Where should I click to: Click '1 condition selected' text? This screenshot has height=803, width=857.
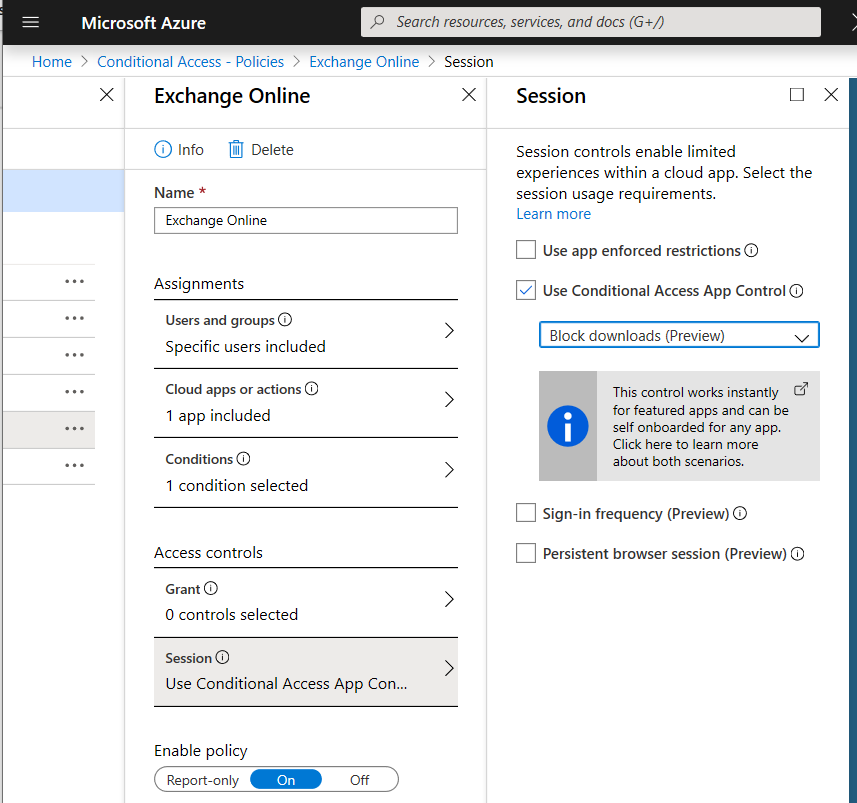237,485
